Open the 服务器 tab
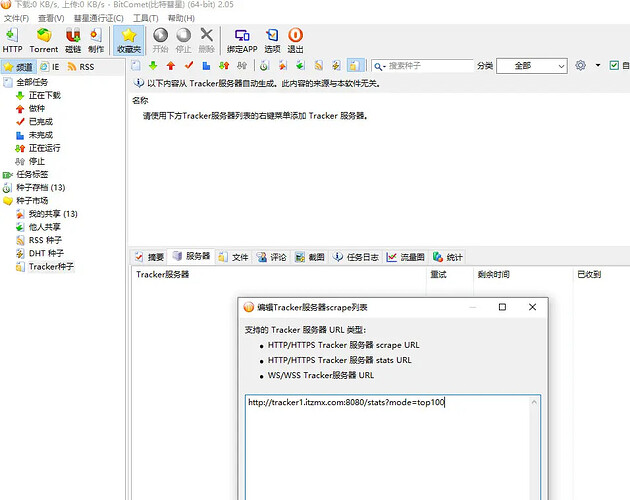Screen dimensions: 630x500 191,256
